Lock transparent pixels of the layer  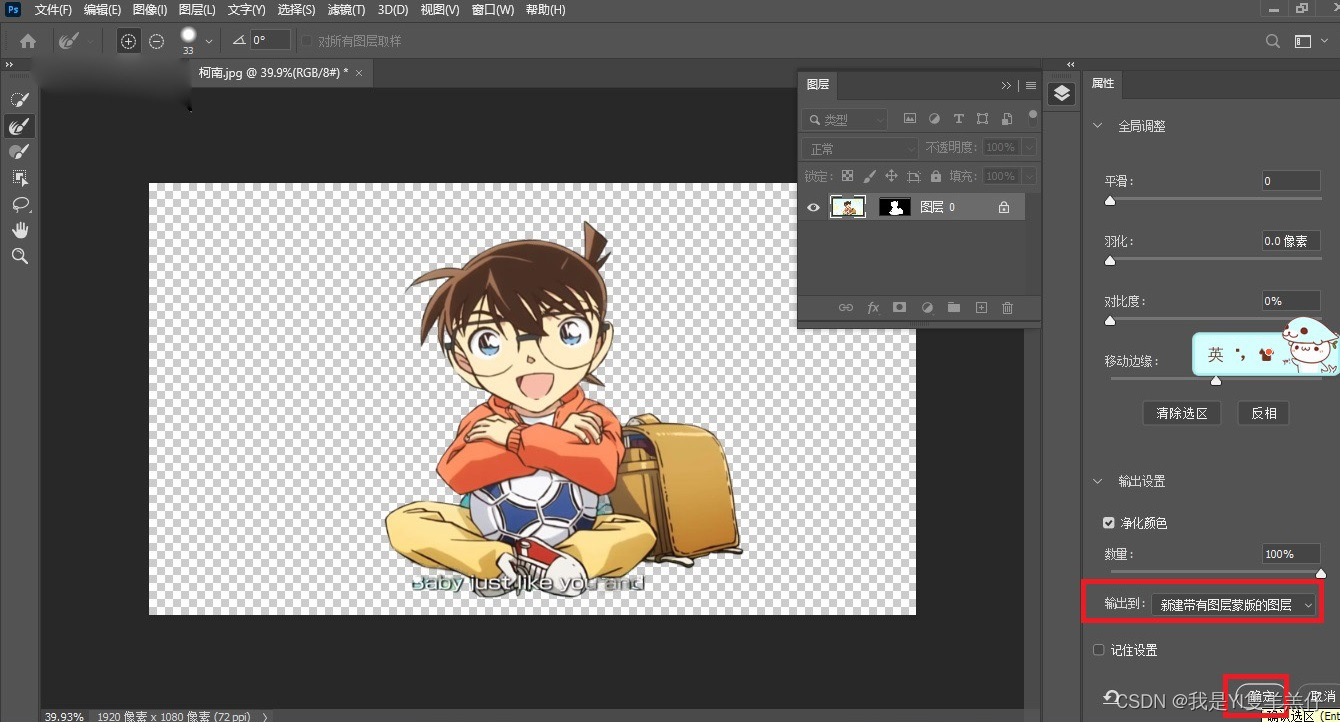click(847, 176)
